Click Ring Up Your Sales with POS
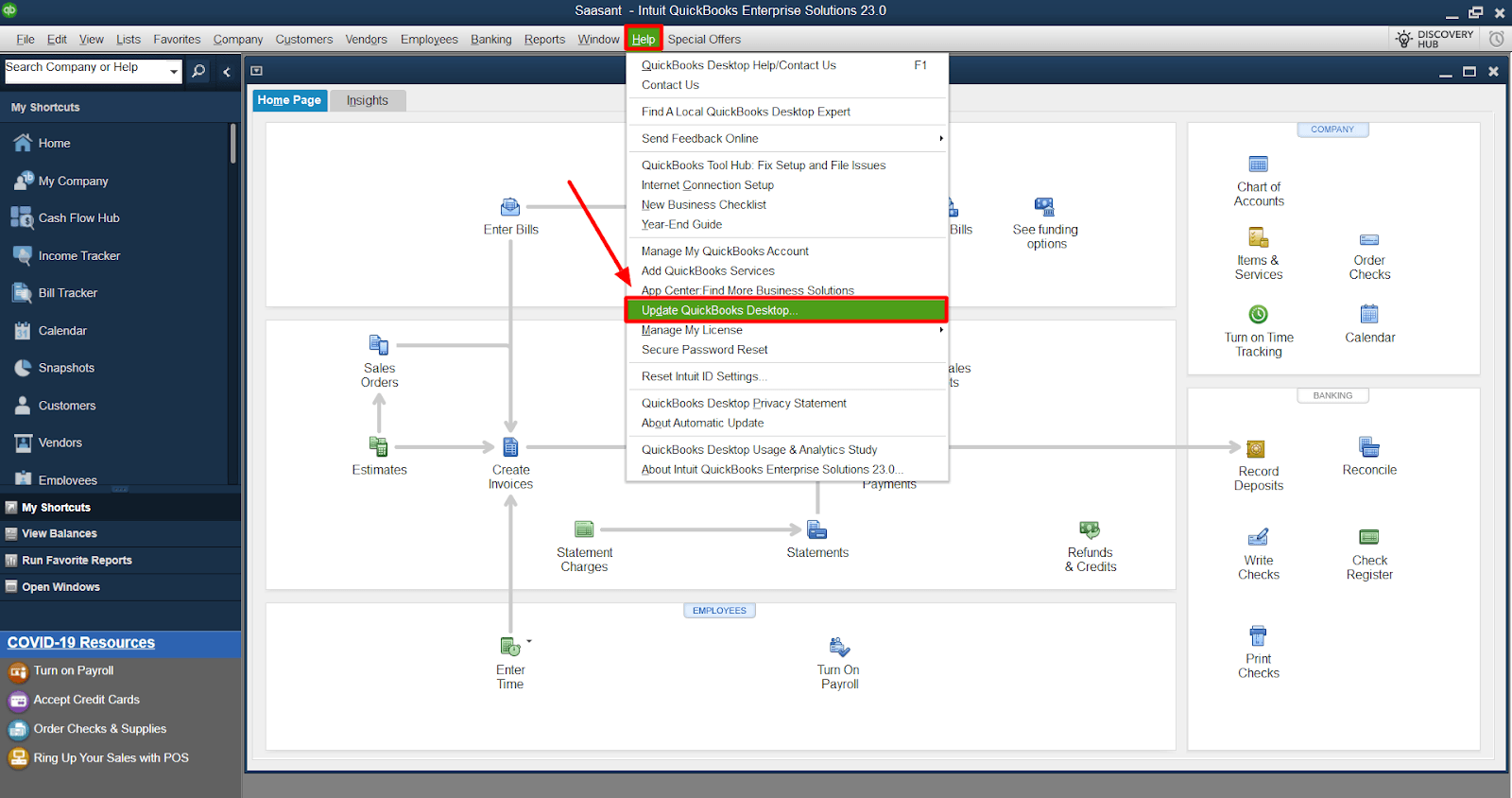The height and width of the screenshot is (798, 1512). (x=112, y=758)
